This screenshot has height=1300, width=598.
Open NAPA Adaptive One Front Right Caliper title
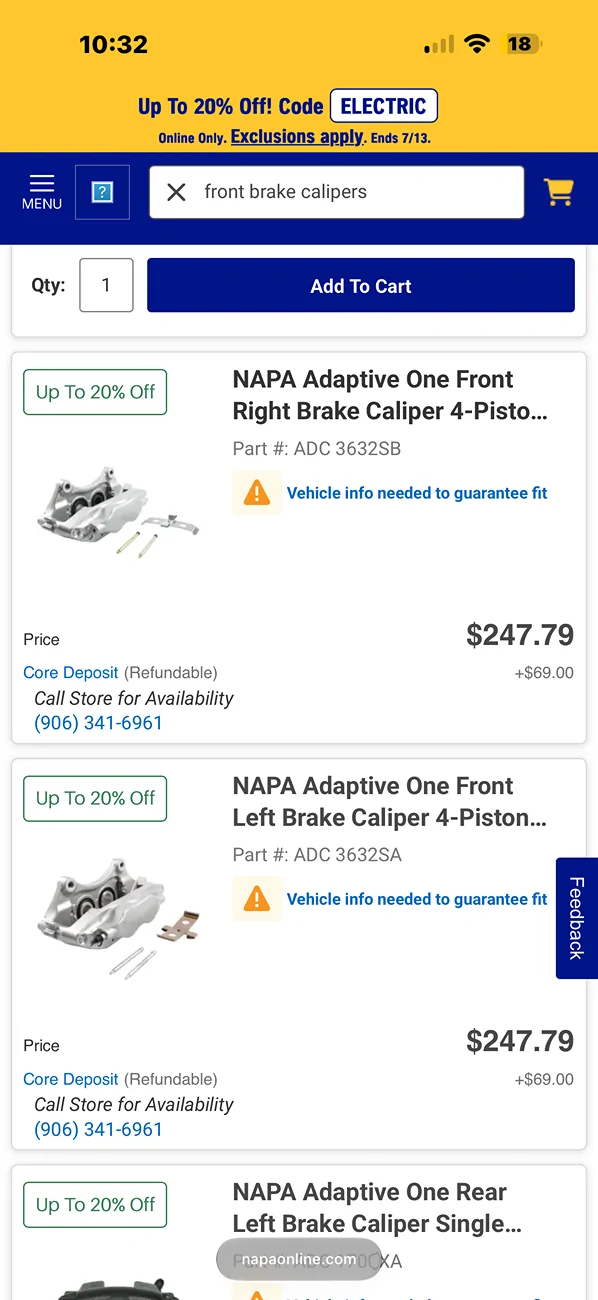[x=390, y=395]
